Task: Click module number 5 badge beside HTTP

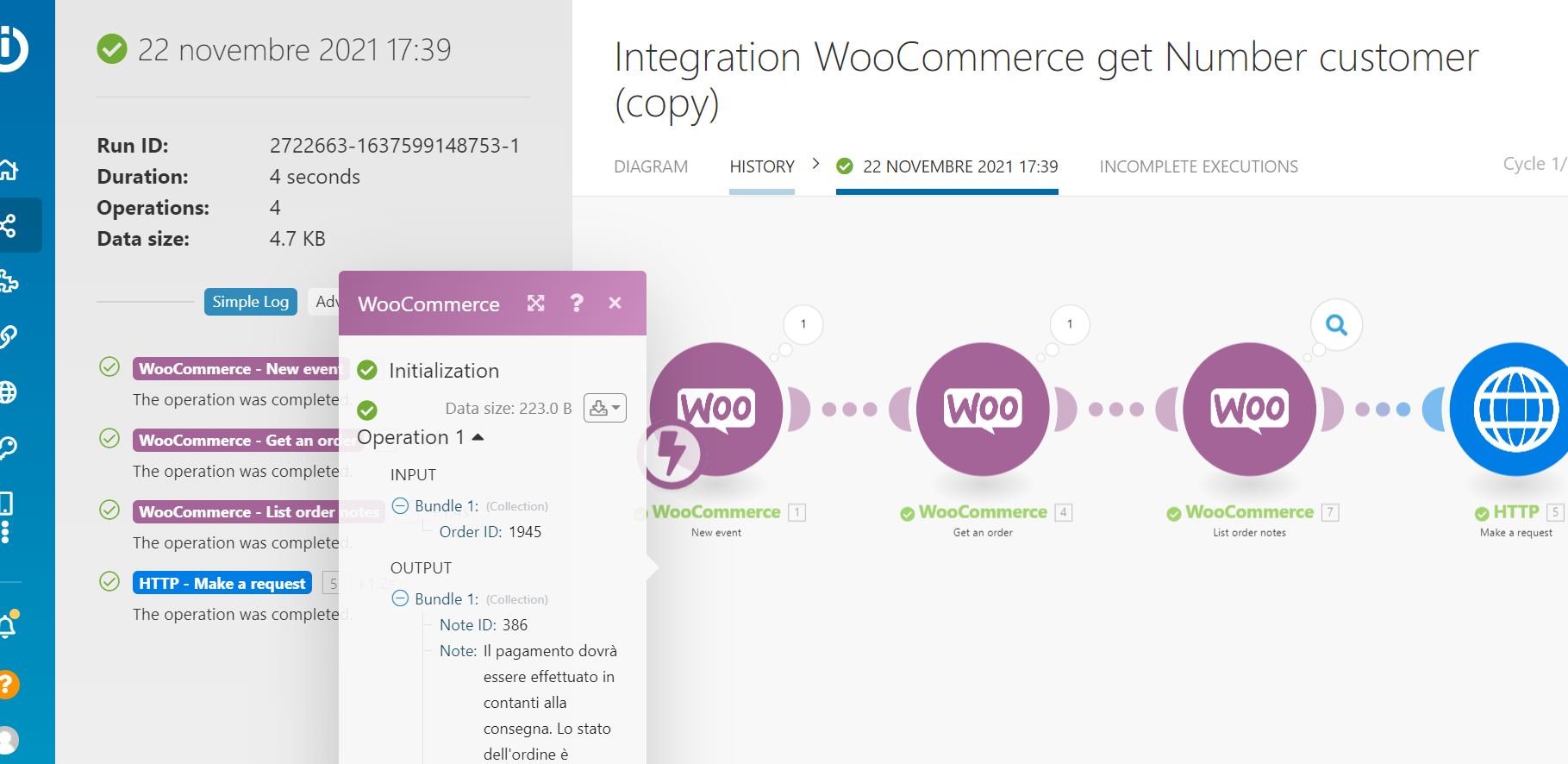Action: pyautogui.click(x=1555, y=512)
